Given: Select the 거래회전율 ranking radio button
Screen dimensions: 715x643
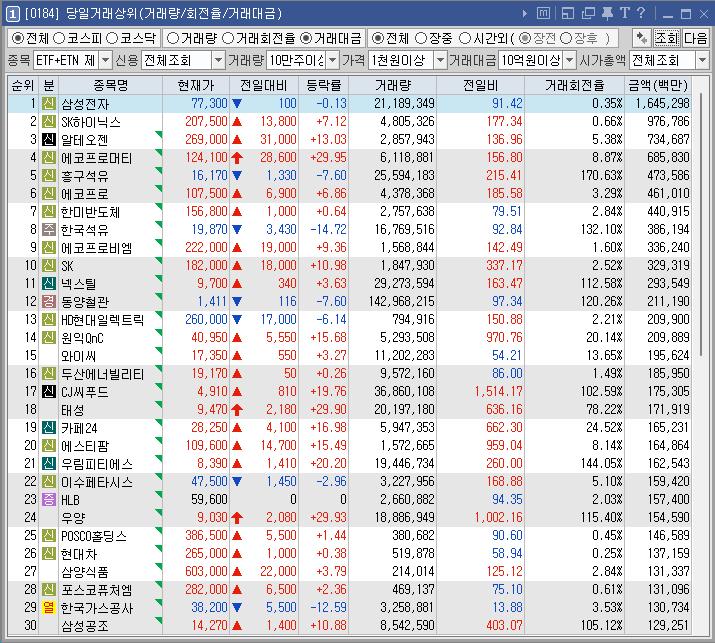Looking at the screenshot, I should tap(228, 38).
